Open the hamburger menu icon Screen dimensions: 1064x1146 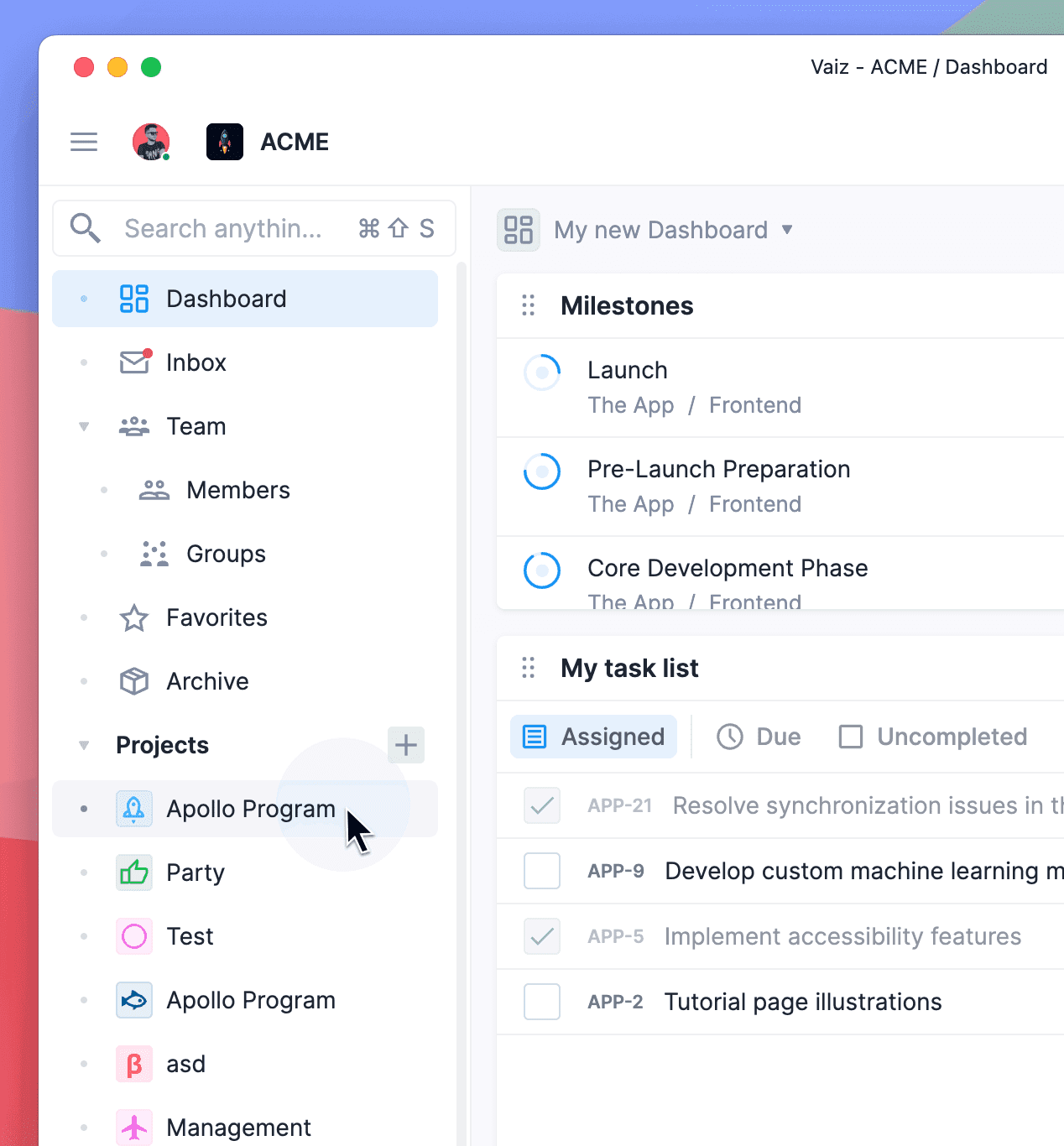pos(84,142)
